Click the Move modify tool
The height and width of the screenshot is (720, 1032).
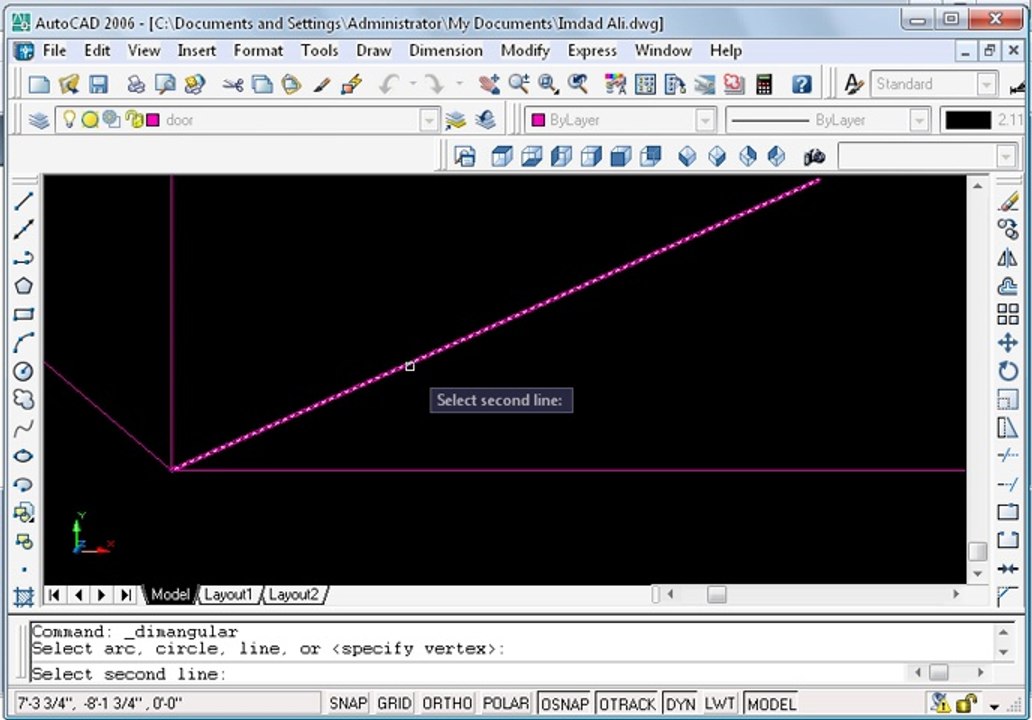pyautogui.click(x=1008, y=342)
